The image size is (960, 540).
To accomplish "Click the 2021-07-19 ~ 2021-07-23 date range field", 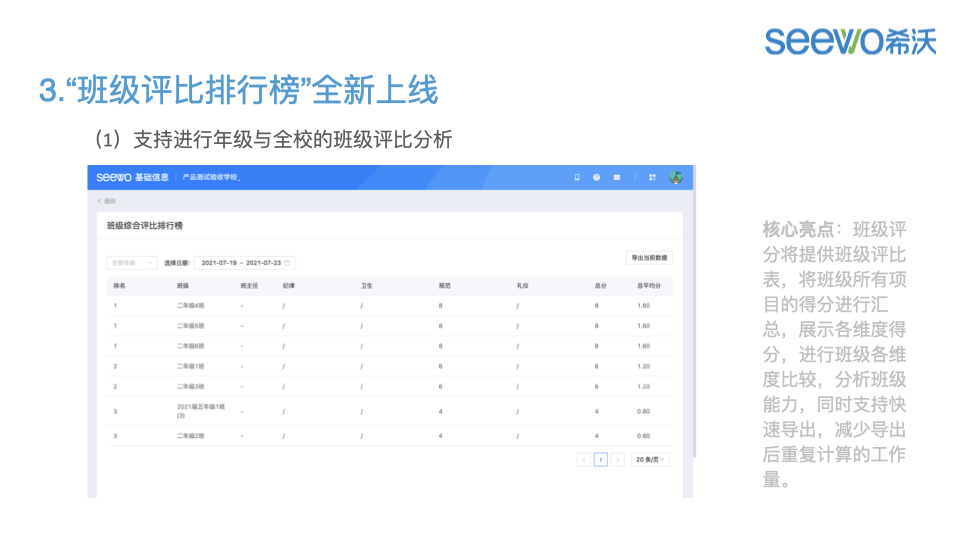I will click(x=240, y=263).
